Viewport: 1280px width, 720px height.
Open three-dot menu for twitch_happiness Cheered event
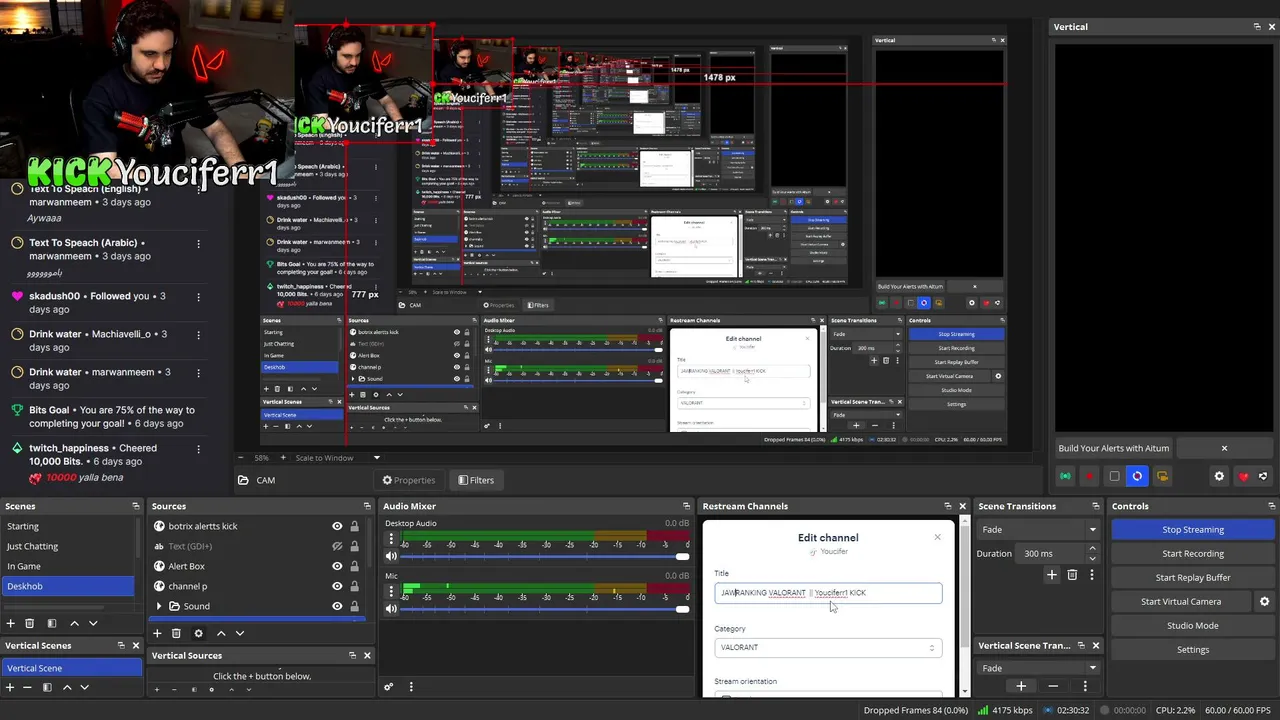coord(198,448)
